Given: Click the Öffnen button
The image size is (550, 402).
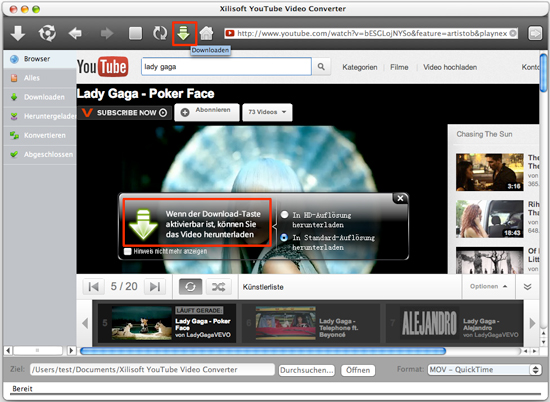Looking at the screenshot, I should [x=358, y=370].
